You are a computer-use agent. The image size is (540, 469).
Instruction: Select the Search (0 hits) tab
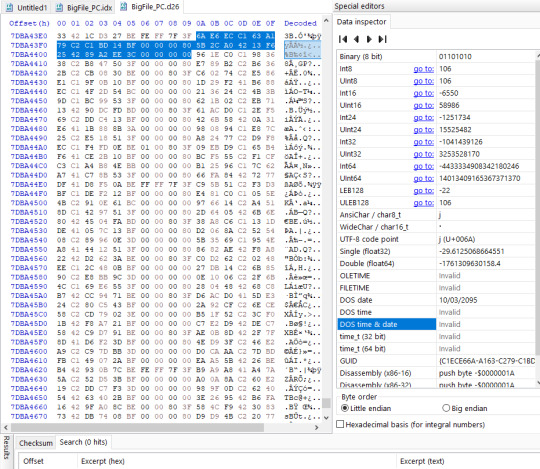tap(83, 442)
